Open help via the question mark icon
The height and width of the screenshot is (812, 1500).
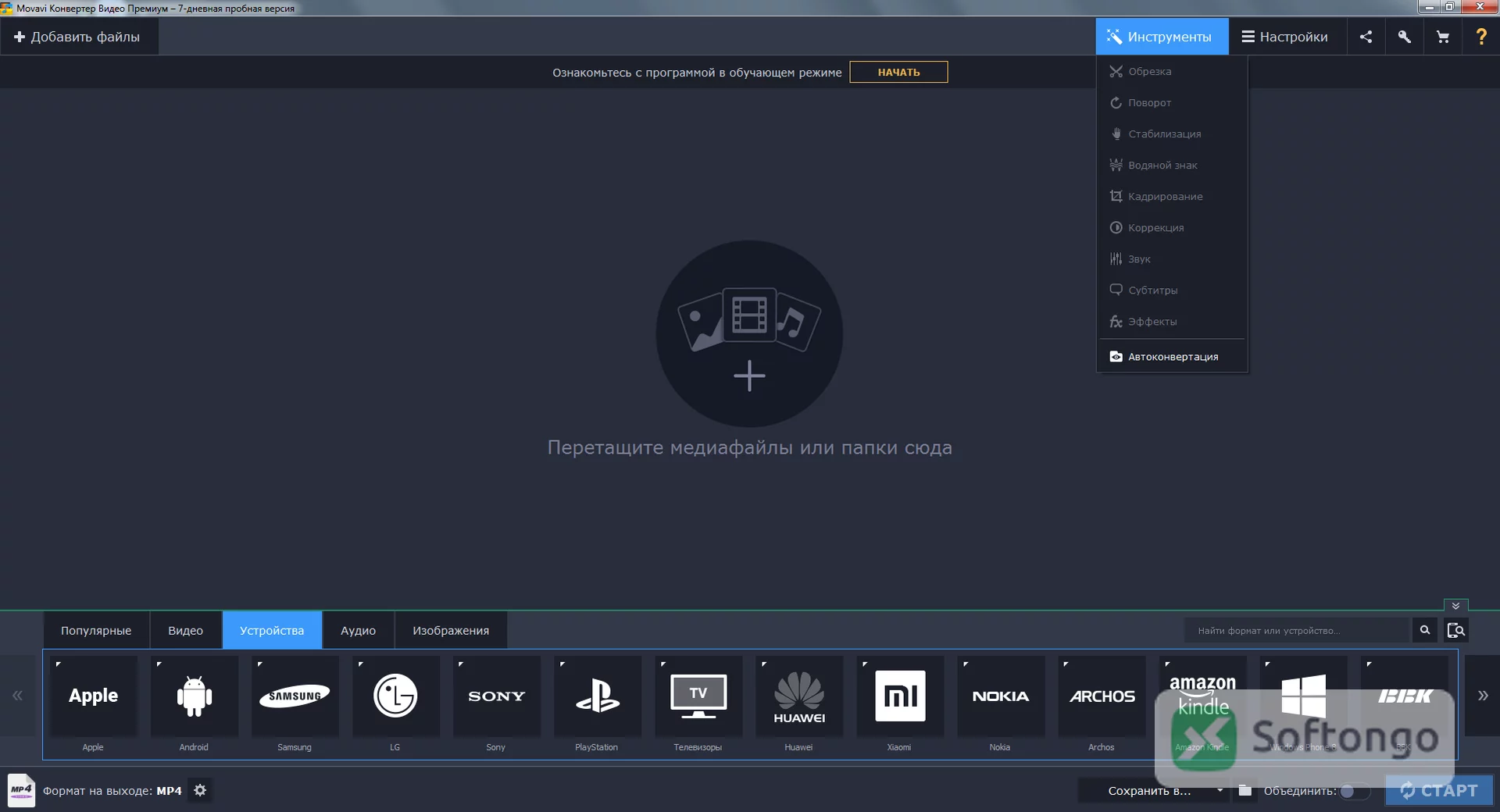coord(1480,37)
